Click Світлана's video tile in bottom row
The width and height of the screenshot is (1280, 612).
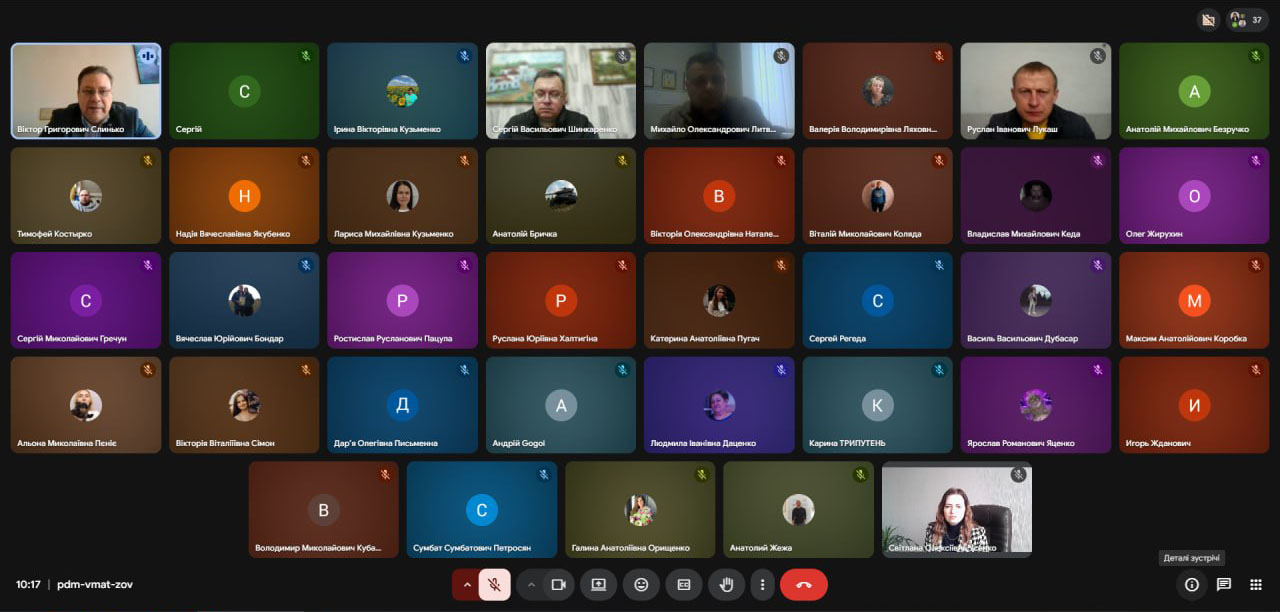[956, 508]
